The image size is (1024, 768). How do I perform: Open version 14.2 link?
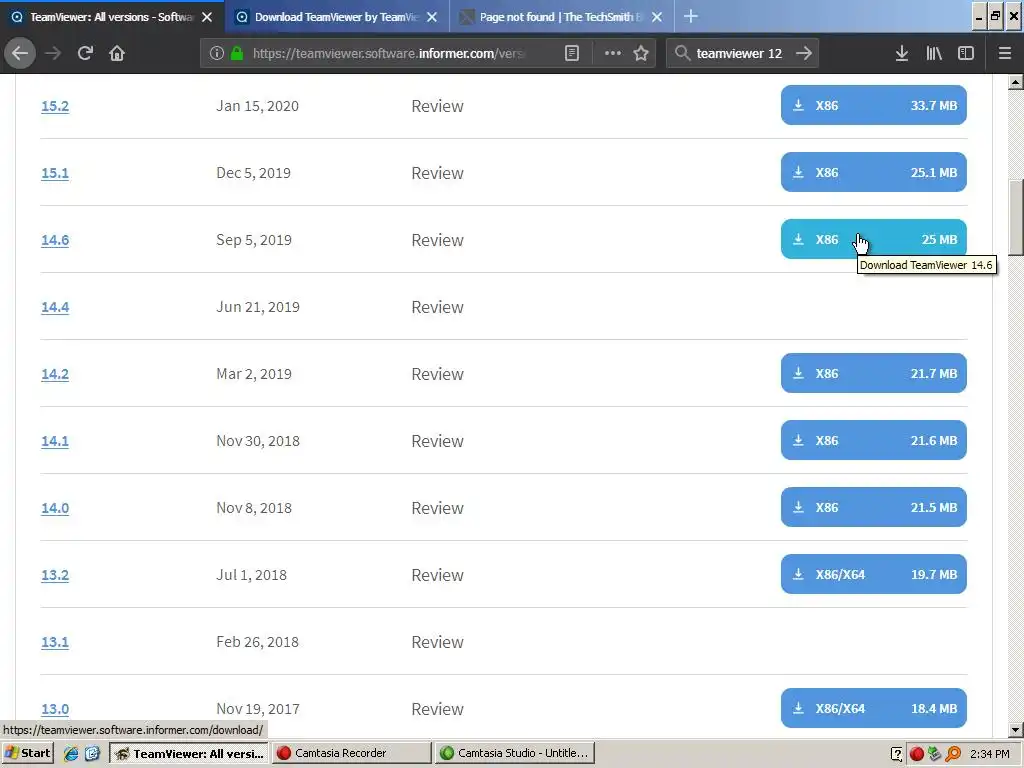(55, 374)
